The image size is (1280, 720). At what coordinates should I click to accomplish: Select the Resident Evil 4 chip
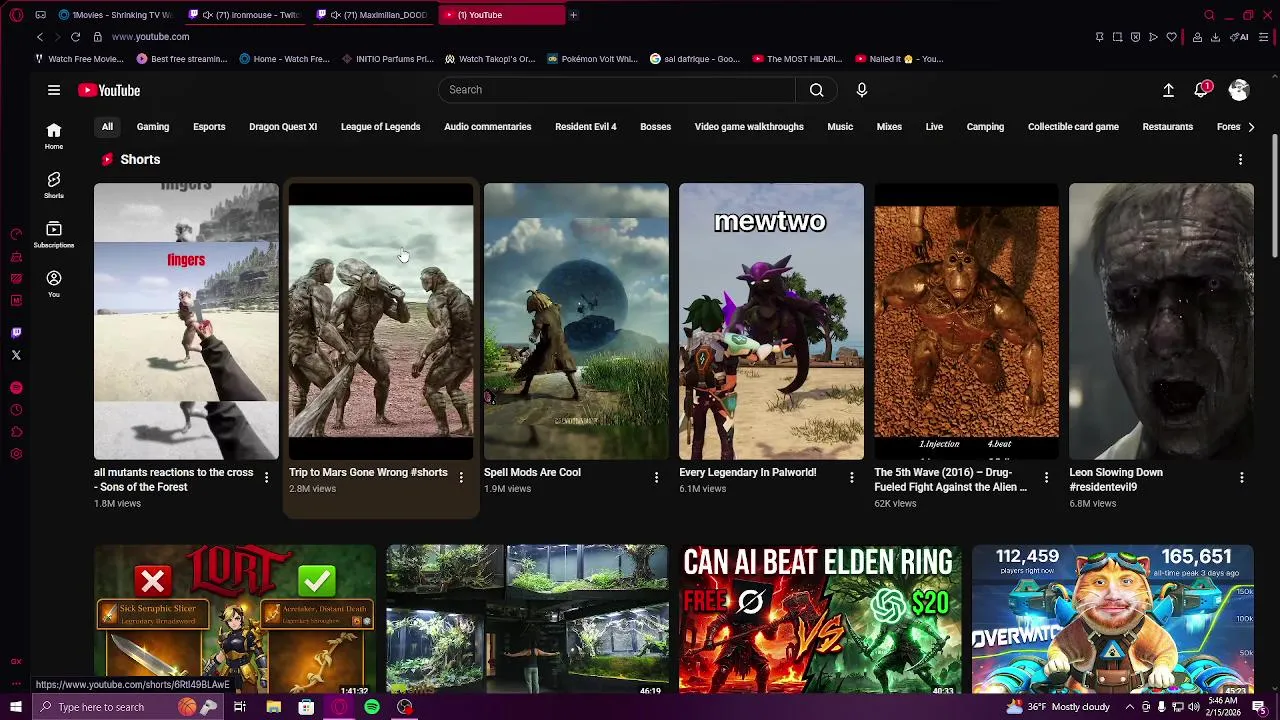coord(586,127)
